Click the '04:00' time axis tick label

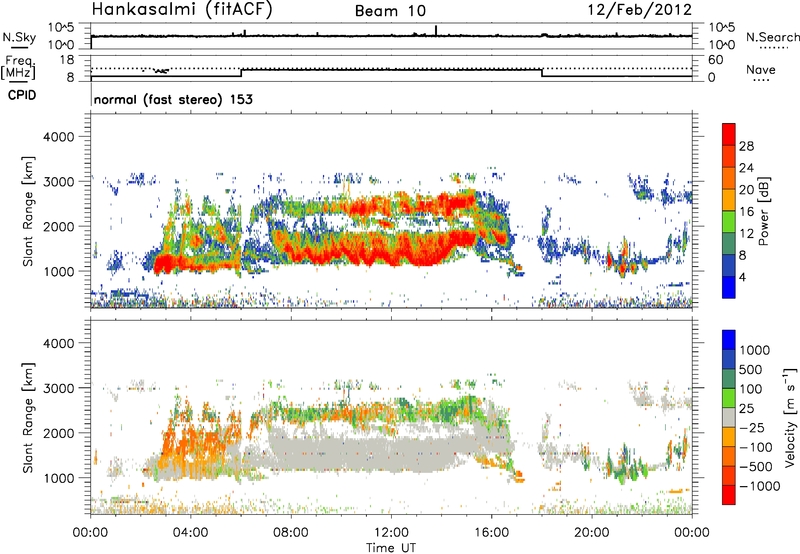point(190,533)
